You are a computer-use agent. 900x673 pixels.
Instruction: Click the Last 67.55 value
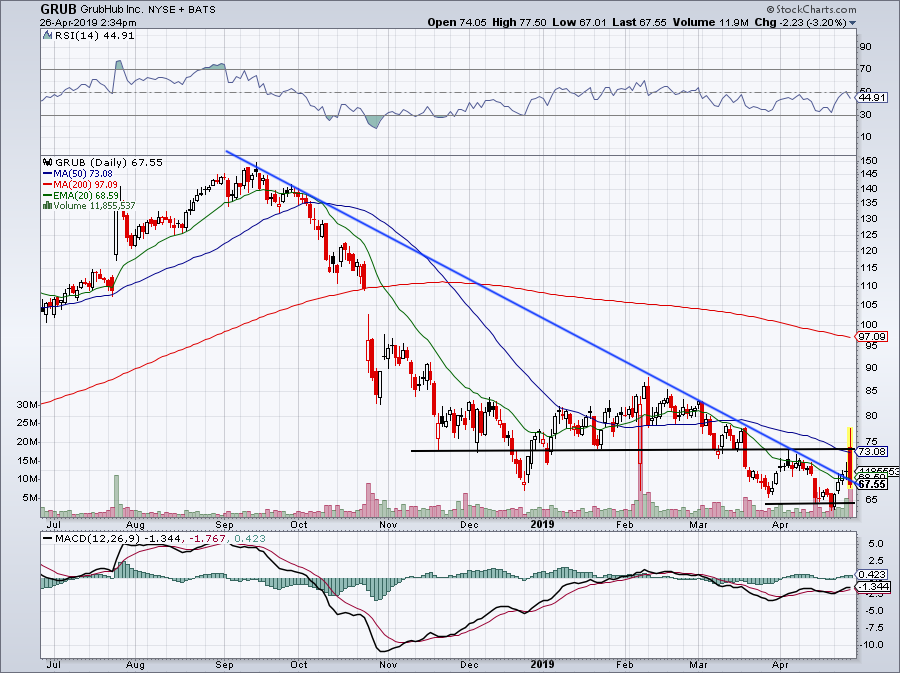639,22
